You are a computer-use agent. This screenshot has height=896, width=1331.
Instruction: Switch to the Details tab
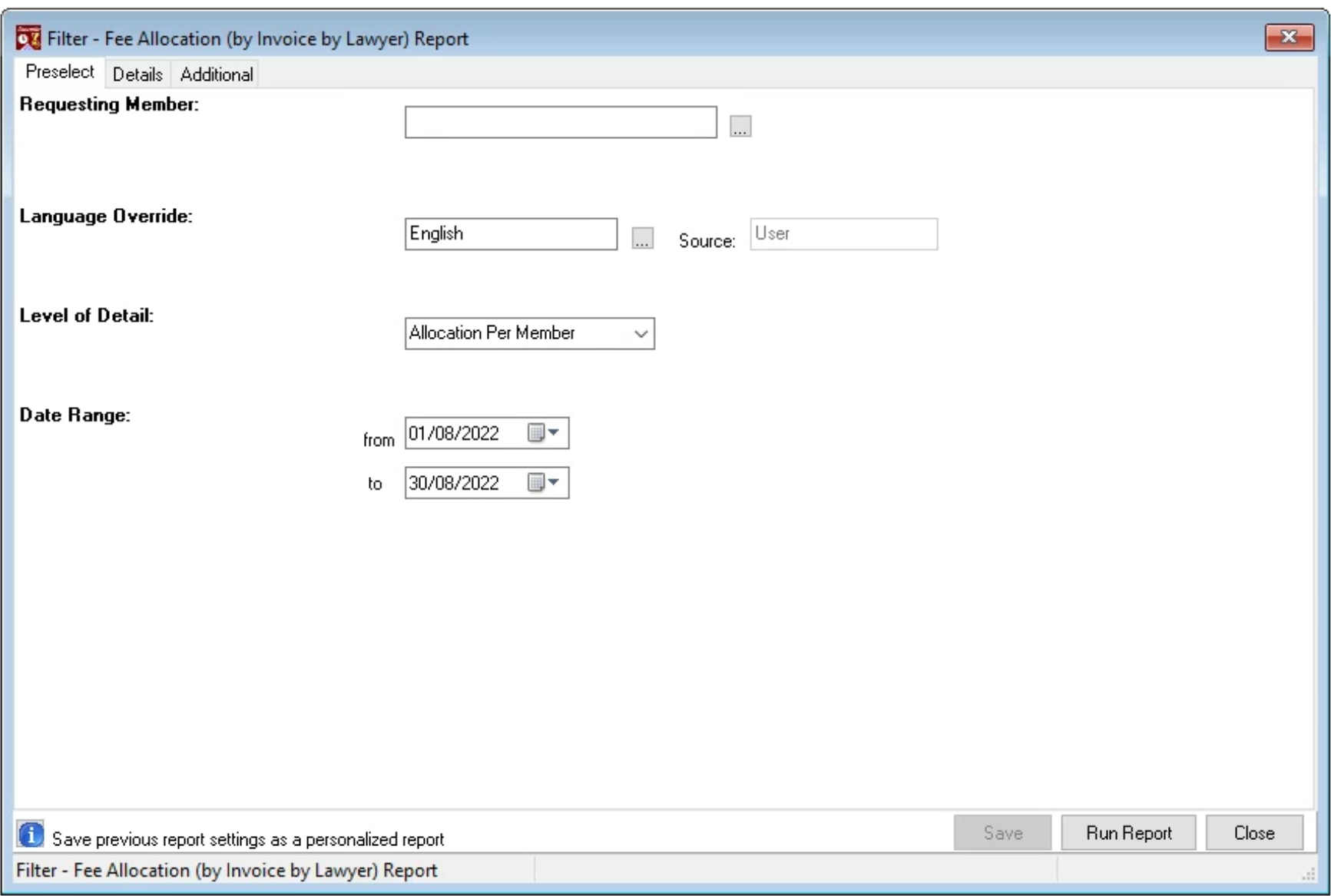[x=138, y=74]
